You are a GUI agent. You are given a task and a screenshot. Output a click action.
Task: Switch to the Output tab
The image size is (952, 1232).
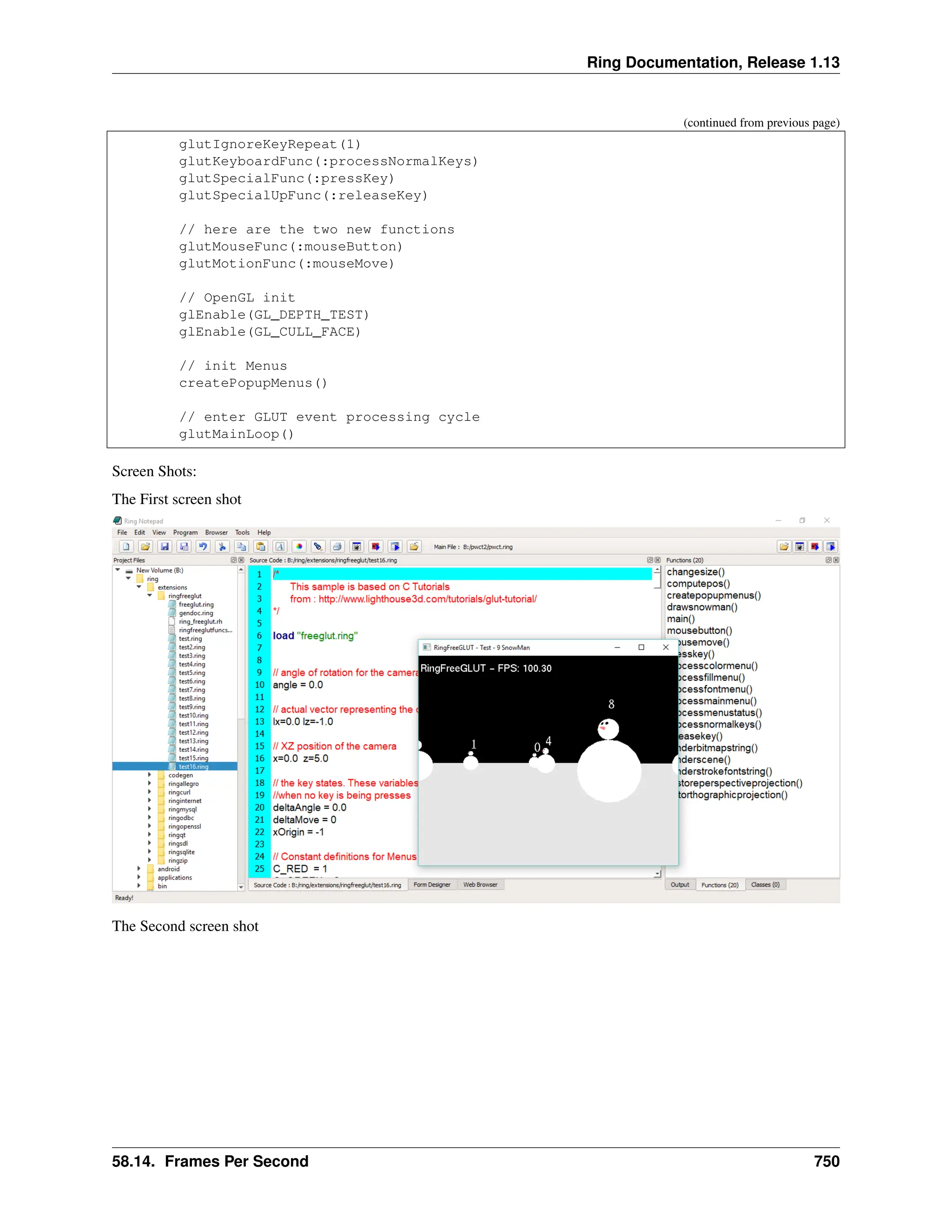(x=680, y=885)
